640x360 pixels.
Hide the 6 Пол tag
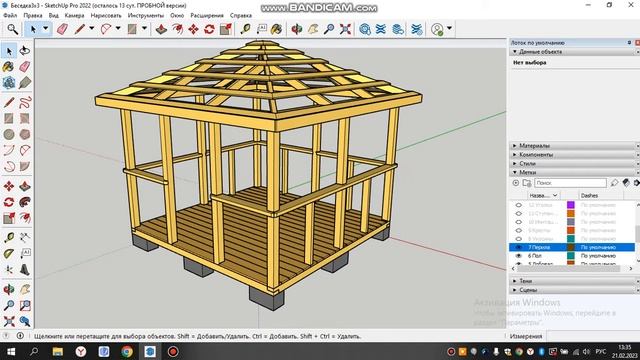point(518,256)
